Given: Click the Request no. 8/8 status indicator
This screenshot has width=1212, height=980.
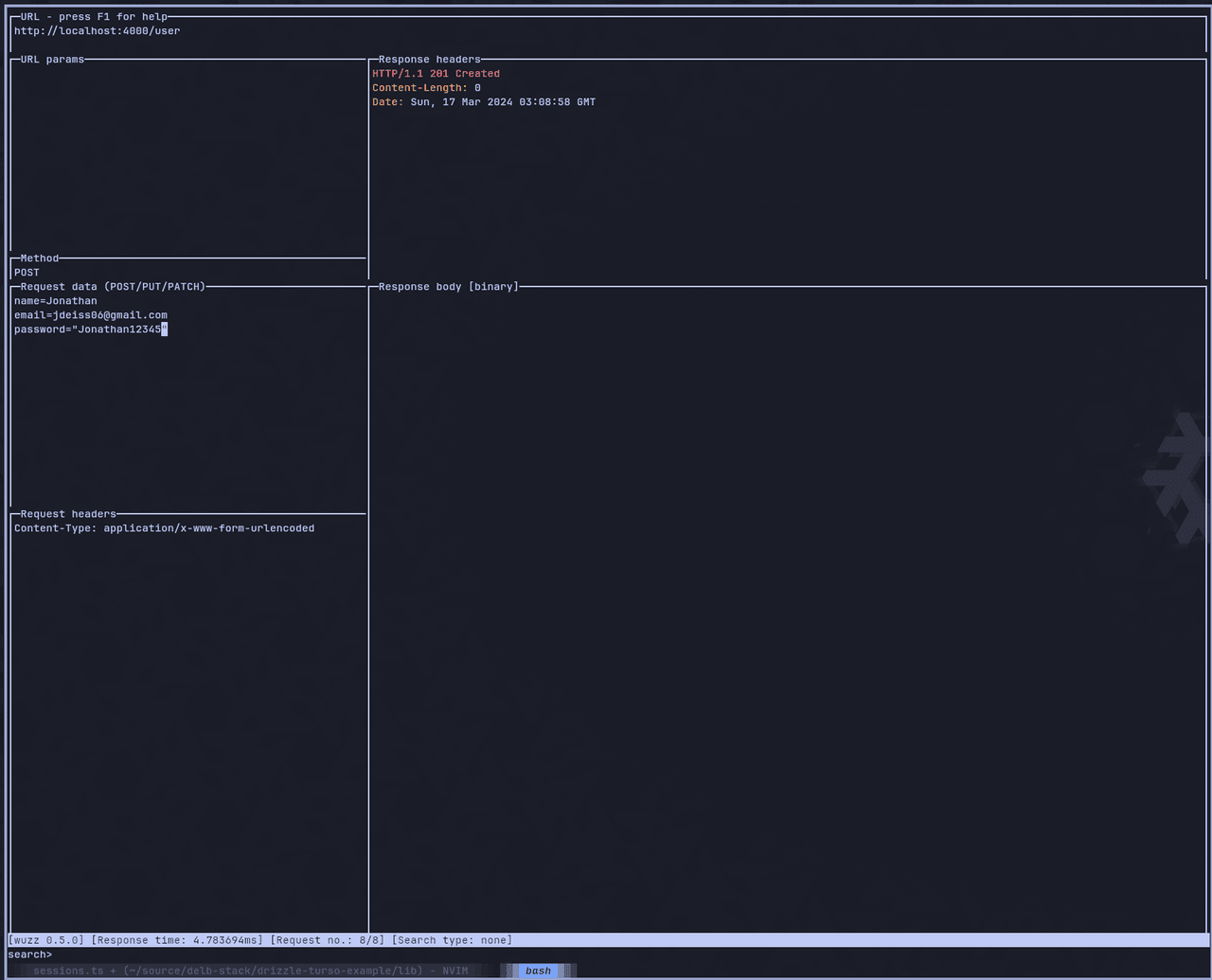Looking at the screenshot, I should tap(328, 940).
